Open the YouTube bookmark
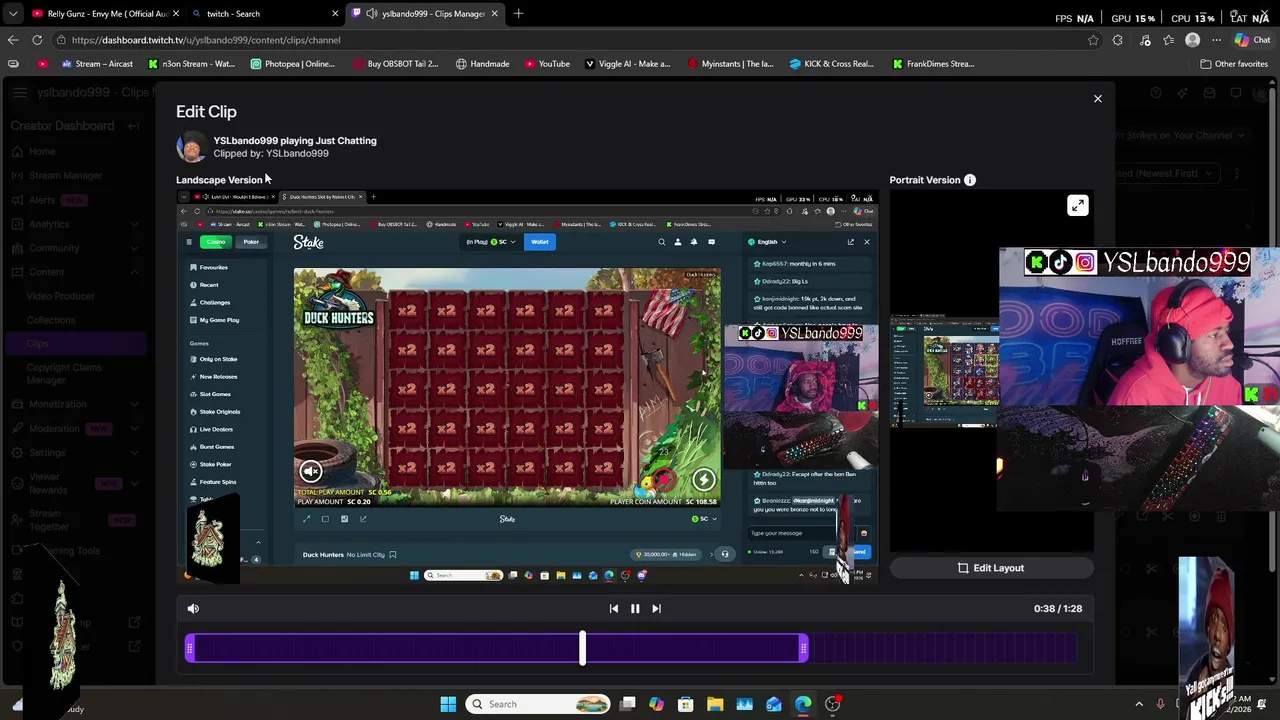 click(547, 64)
